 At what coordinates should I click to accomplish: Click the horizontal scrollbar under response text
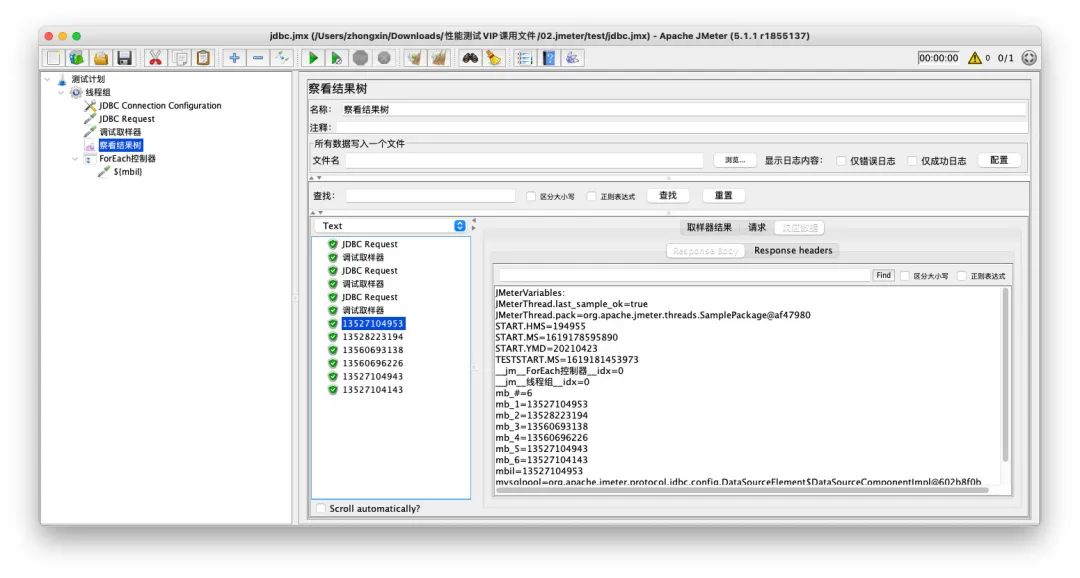pos(742,490)
